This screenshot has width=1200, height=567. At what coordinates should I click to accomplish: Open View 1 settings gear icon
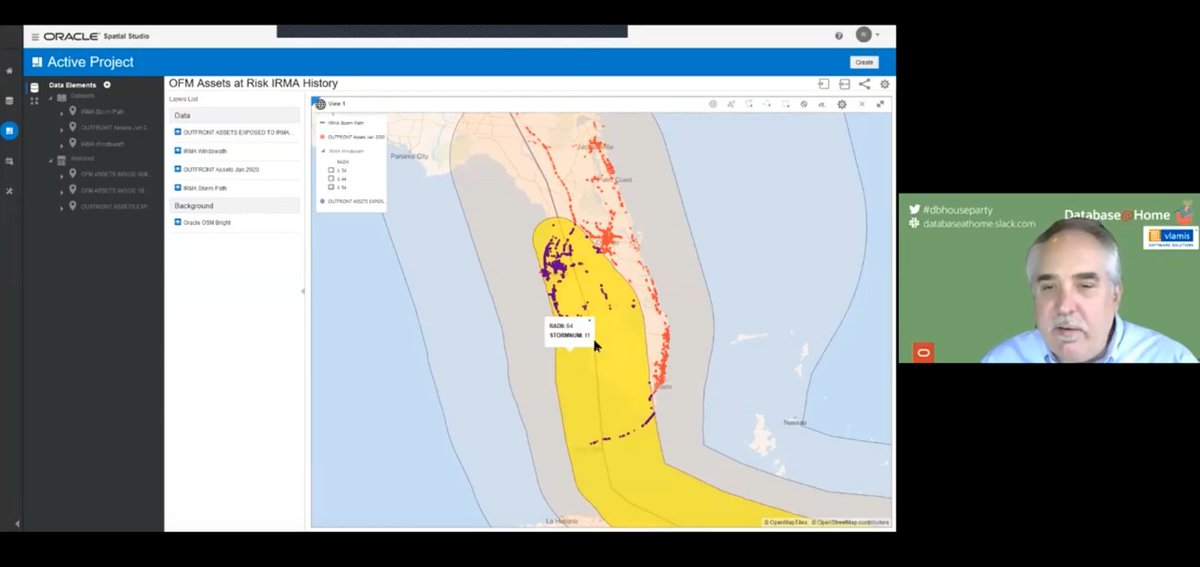click(x=842, y=104)
